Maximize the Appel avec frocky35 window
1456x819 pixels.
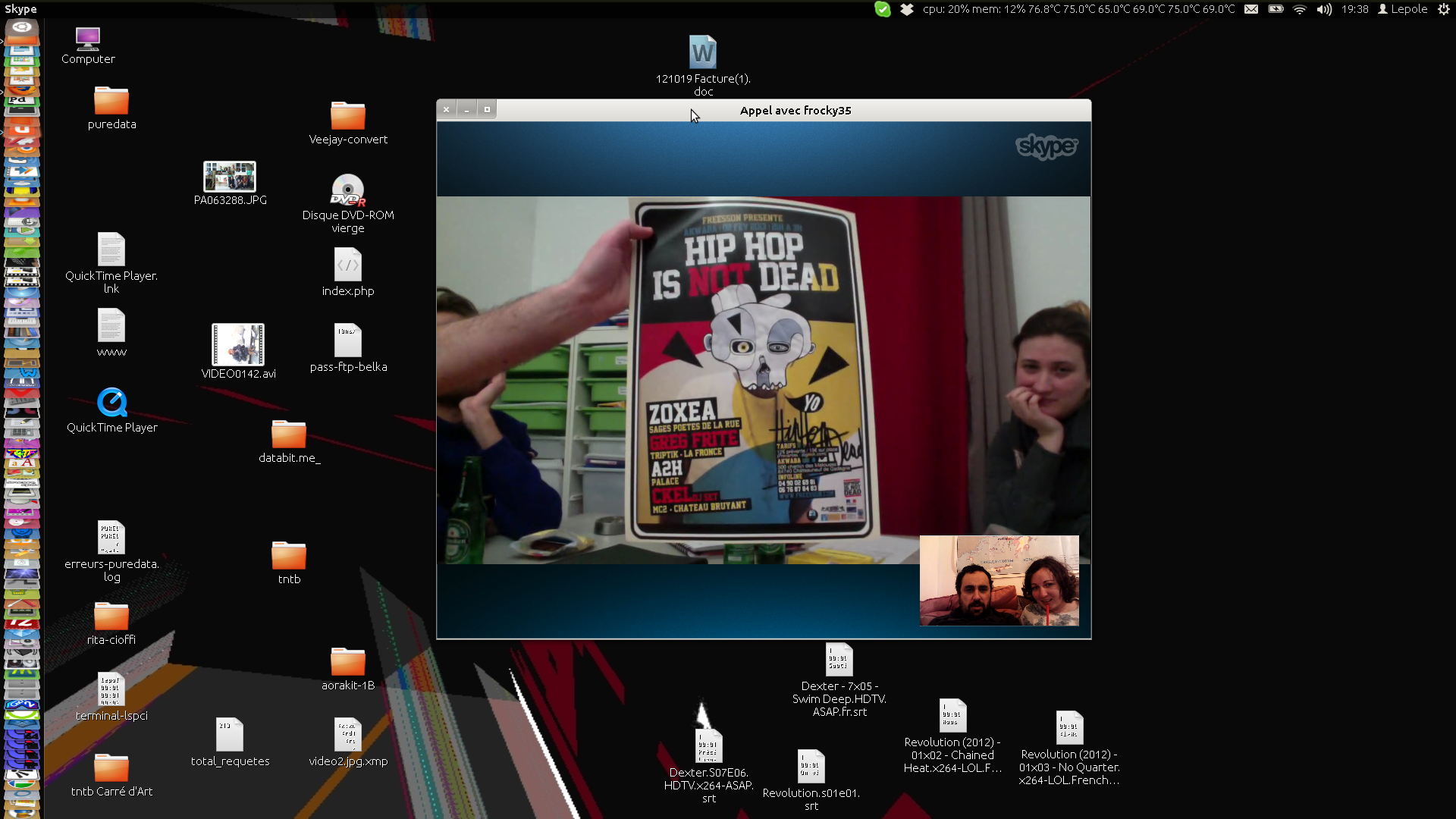pos(487,110)
